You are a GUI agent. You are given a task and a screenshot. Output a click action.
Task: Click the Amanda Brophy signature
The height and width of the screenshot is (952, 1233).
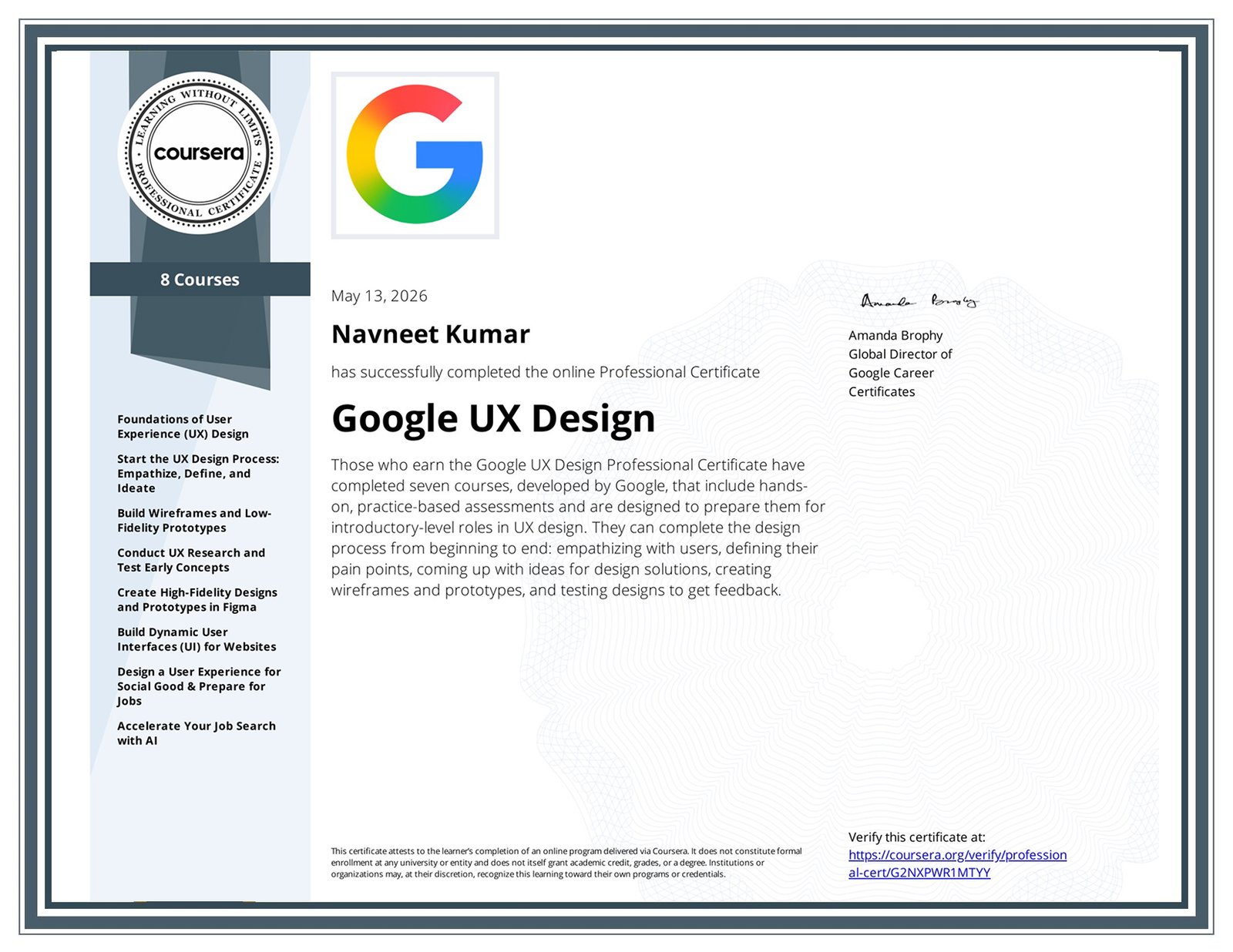(x=919, y=300)
